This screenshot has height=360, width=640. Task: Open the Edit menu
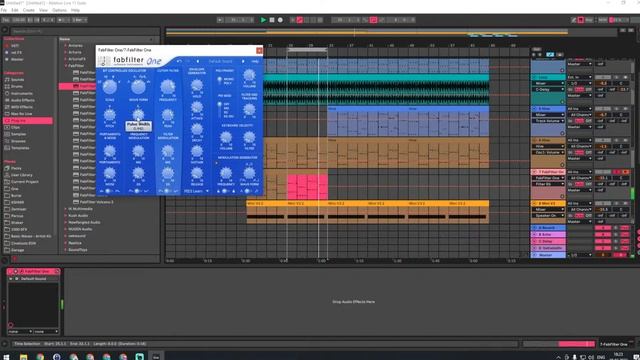[x=15, y=10]
